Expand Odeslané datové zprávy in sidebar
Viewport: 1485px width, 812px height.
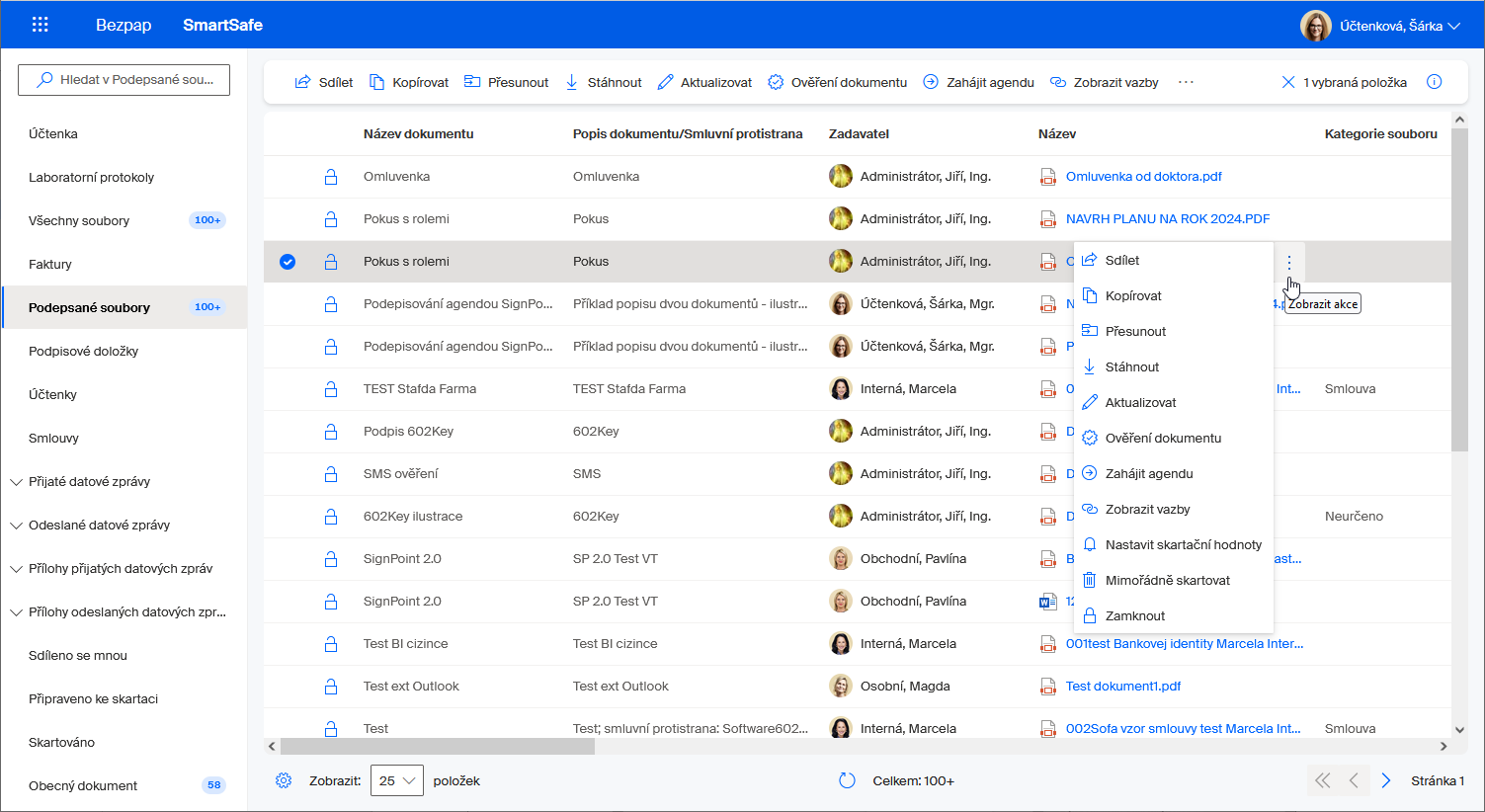pos(16,526)
